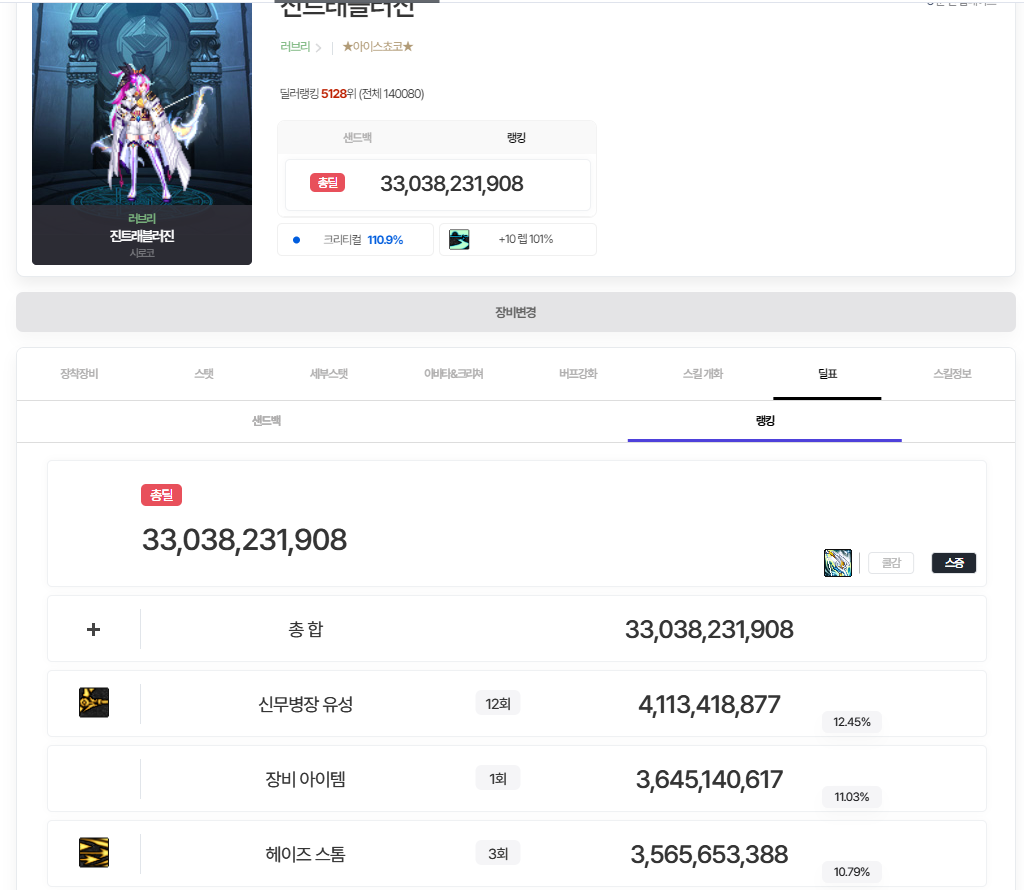Toggle the 스증 option
This screenshot has width=1024, height=890.
(953, 563)
